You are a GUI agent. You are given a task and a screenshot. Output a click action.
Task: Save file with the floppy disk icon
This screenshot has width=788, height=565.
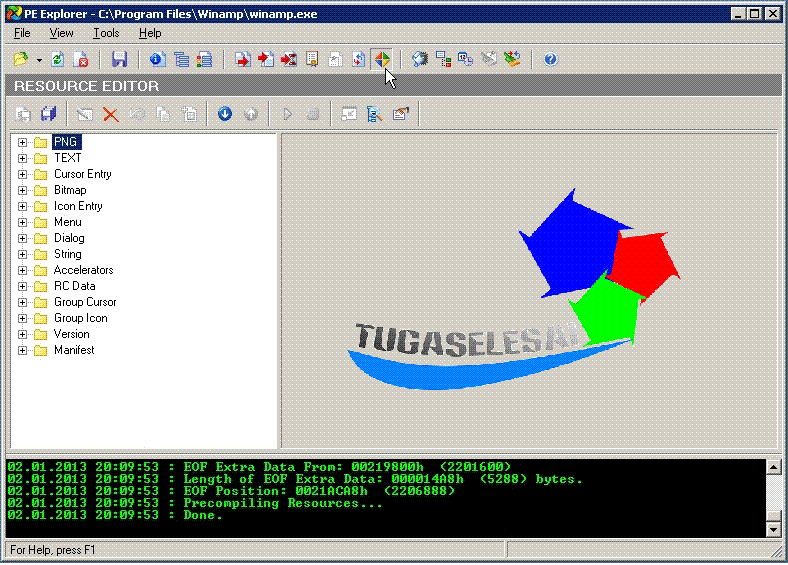click(119, 59)
